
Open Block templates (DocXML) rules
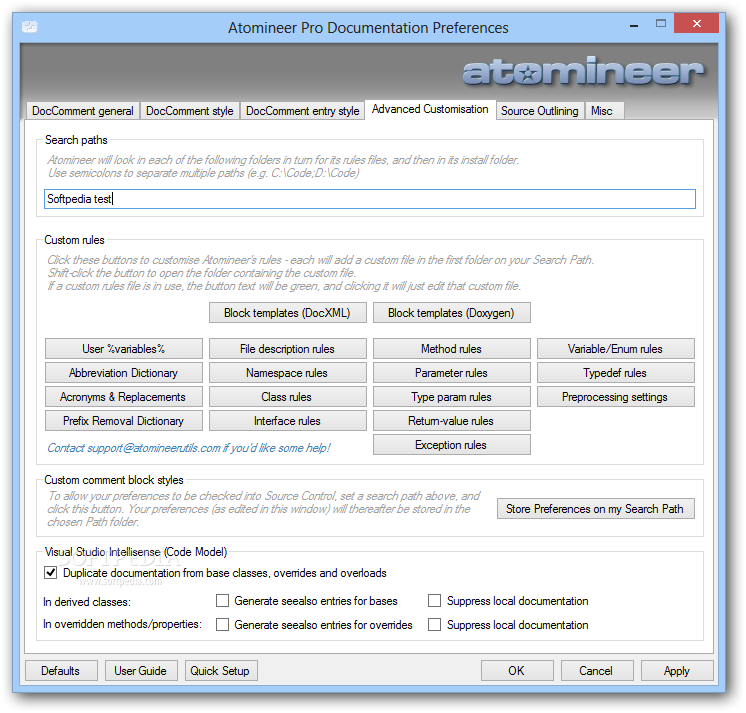coord(287,313)
